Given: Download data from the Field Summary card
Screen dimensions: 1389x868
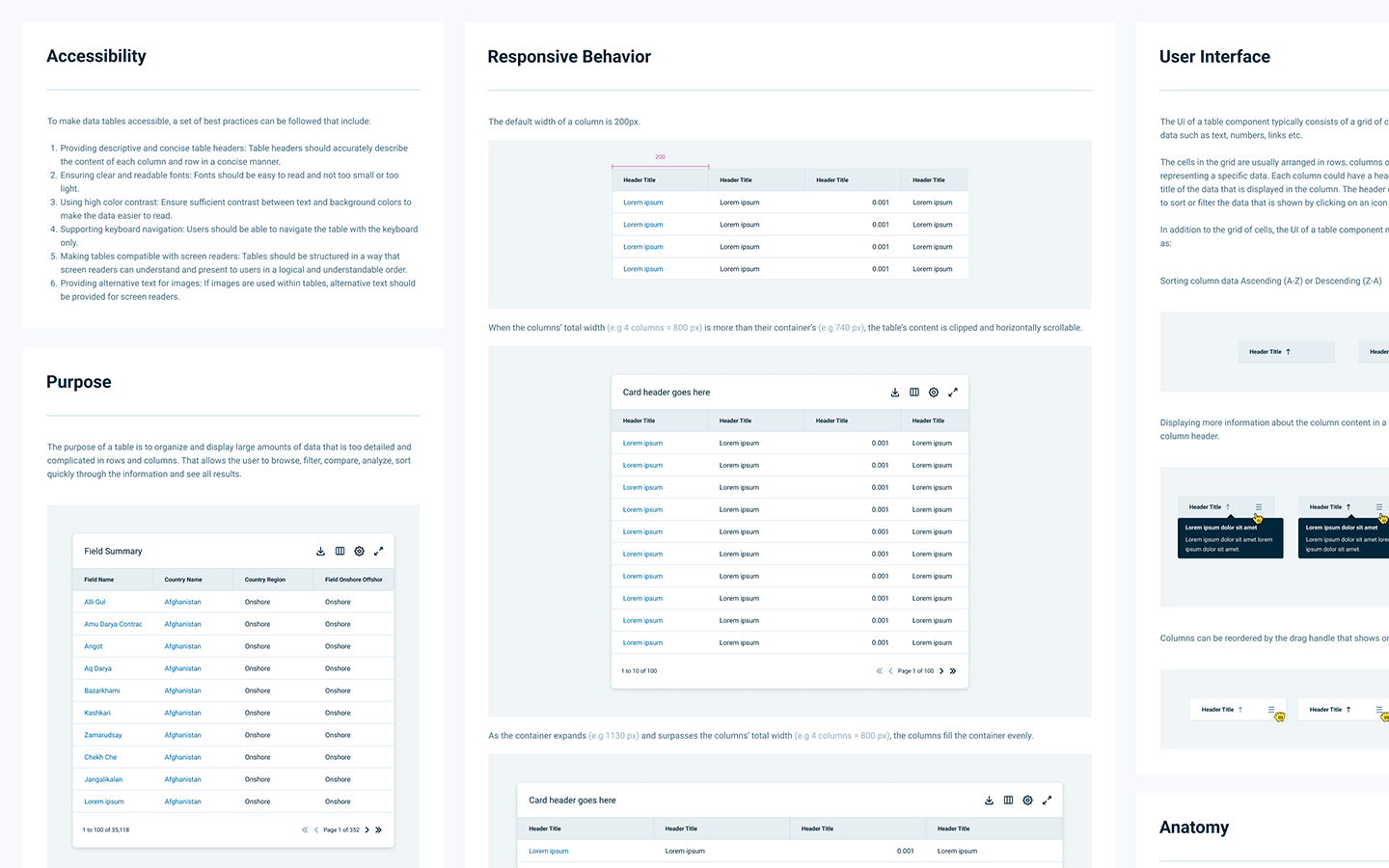Looking at the screenshot, I should tap(320, 552).
